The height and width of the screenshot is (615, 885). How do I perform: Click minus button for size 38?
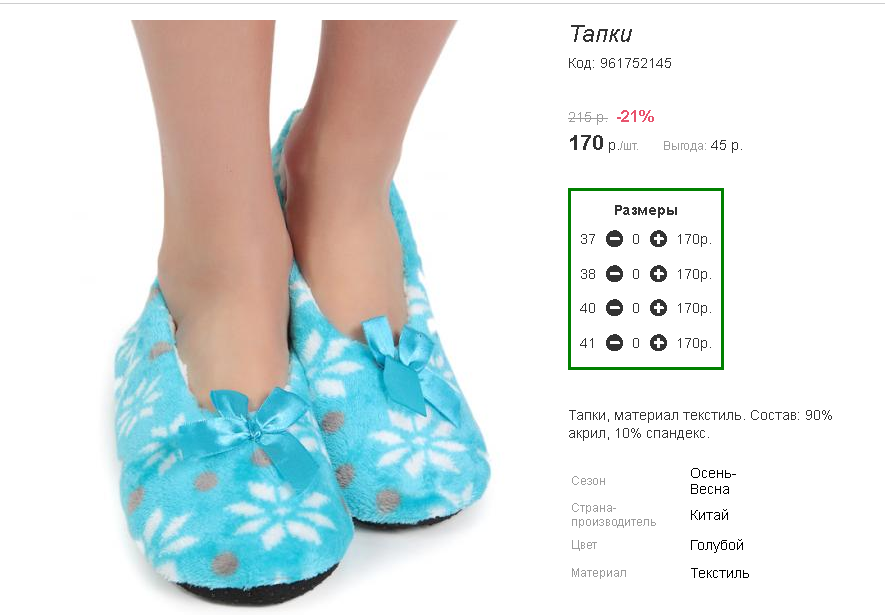tap(614, 274)
